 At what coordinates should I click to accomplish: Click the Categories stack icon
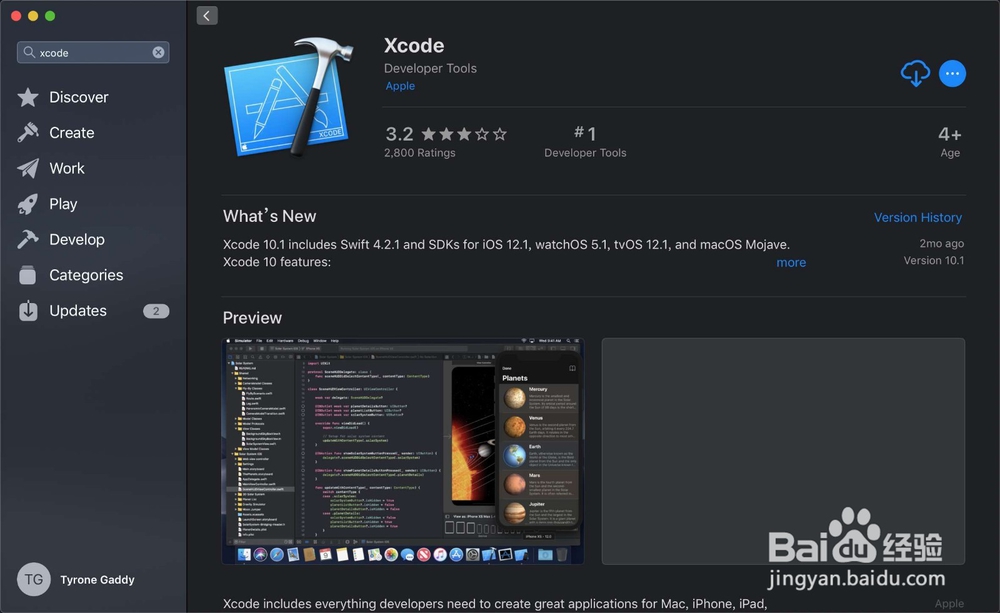click(x=28, y=275)
